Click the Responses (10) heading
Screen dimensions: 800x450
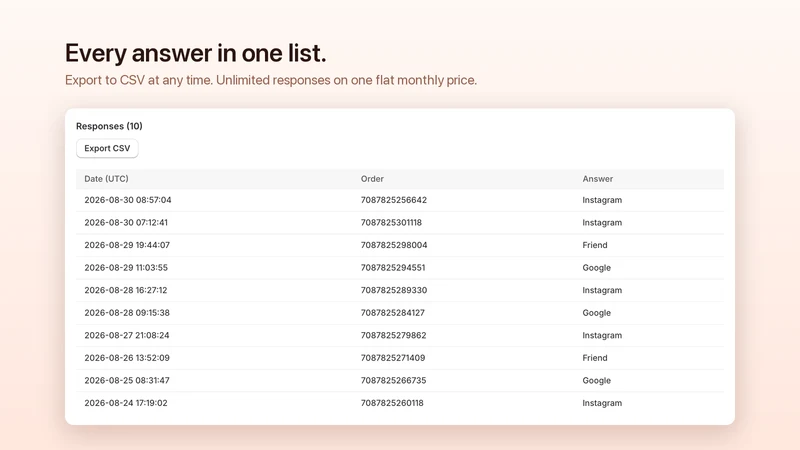click(x=109, y=126)
